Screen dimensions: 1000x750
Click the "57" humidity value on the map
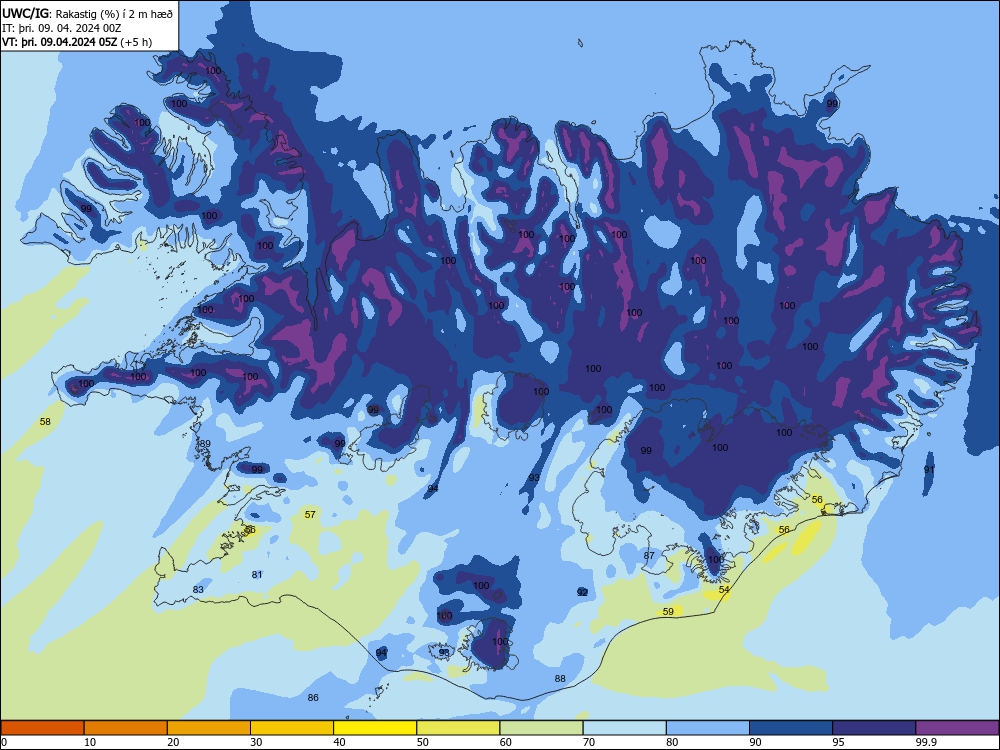tap(310, 515)
